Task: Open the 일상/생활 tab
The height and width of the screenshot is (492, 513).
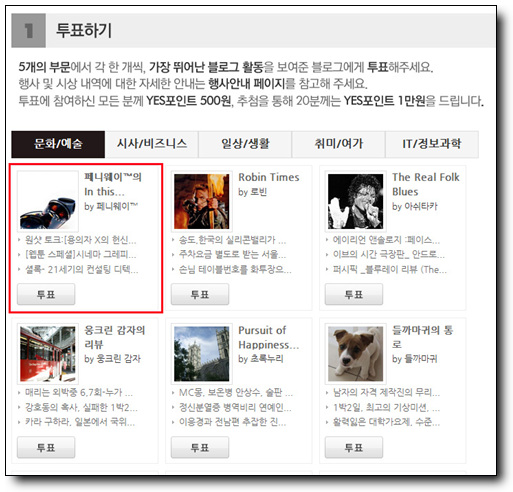Action: pyautogui.click(x=245, y=144)
